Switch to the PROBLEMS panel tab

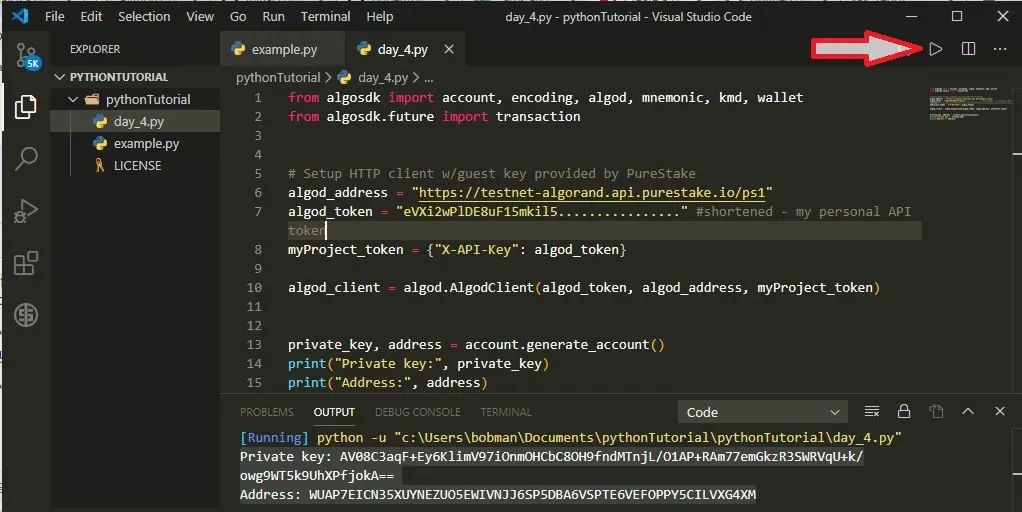tap(267, 412)
